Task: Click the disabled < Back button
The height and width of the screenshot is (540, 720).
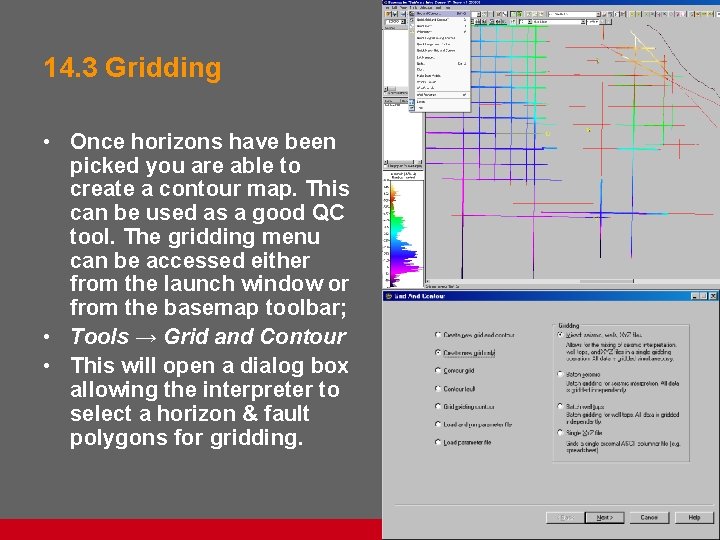Action: tap(565, 518)
